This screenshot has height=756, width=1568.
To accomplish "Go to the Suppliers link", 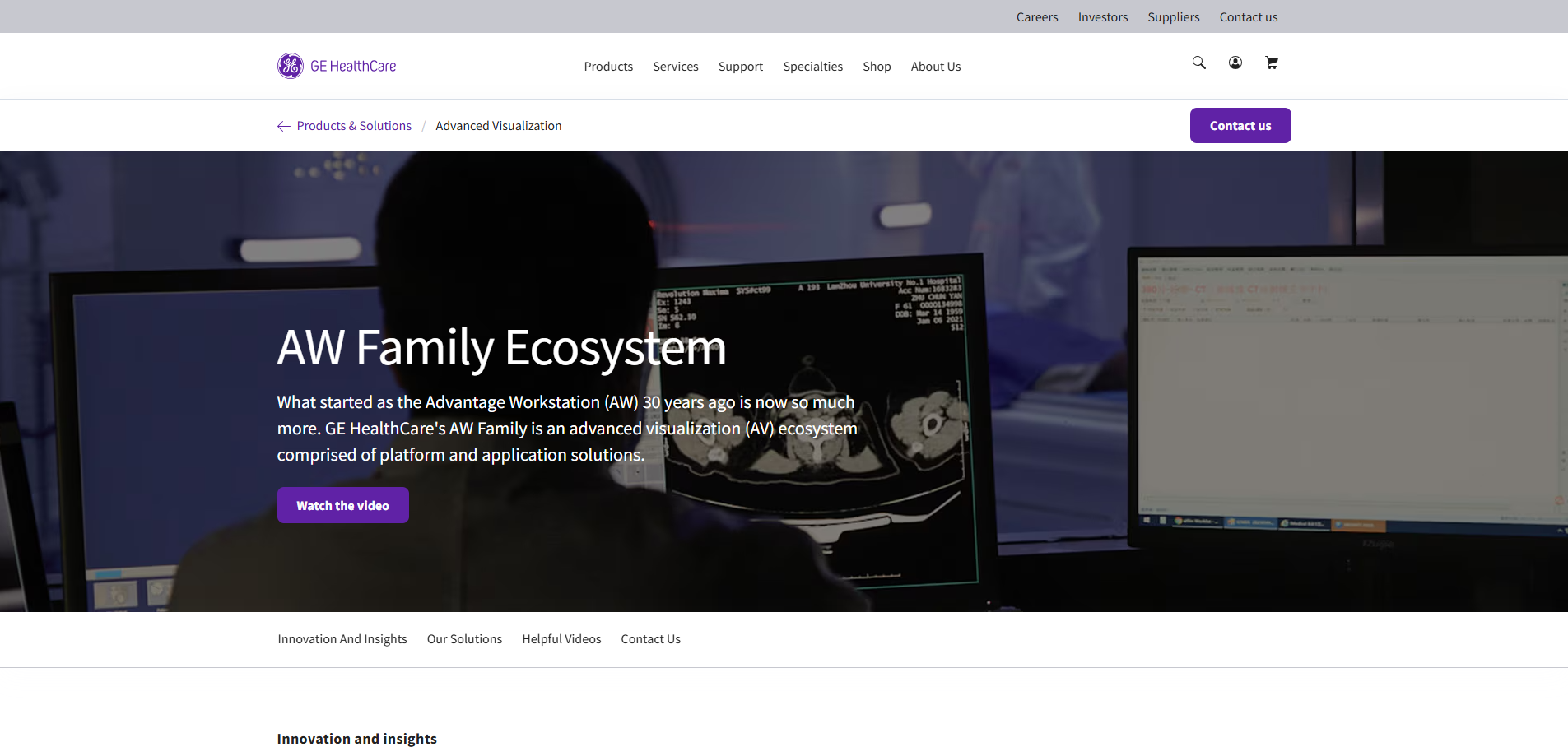I will click(x=1174, y=17).
